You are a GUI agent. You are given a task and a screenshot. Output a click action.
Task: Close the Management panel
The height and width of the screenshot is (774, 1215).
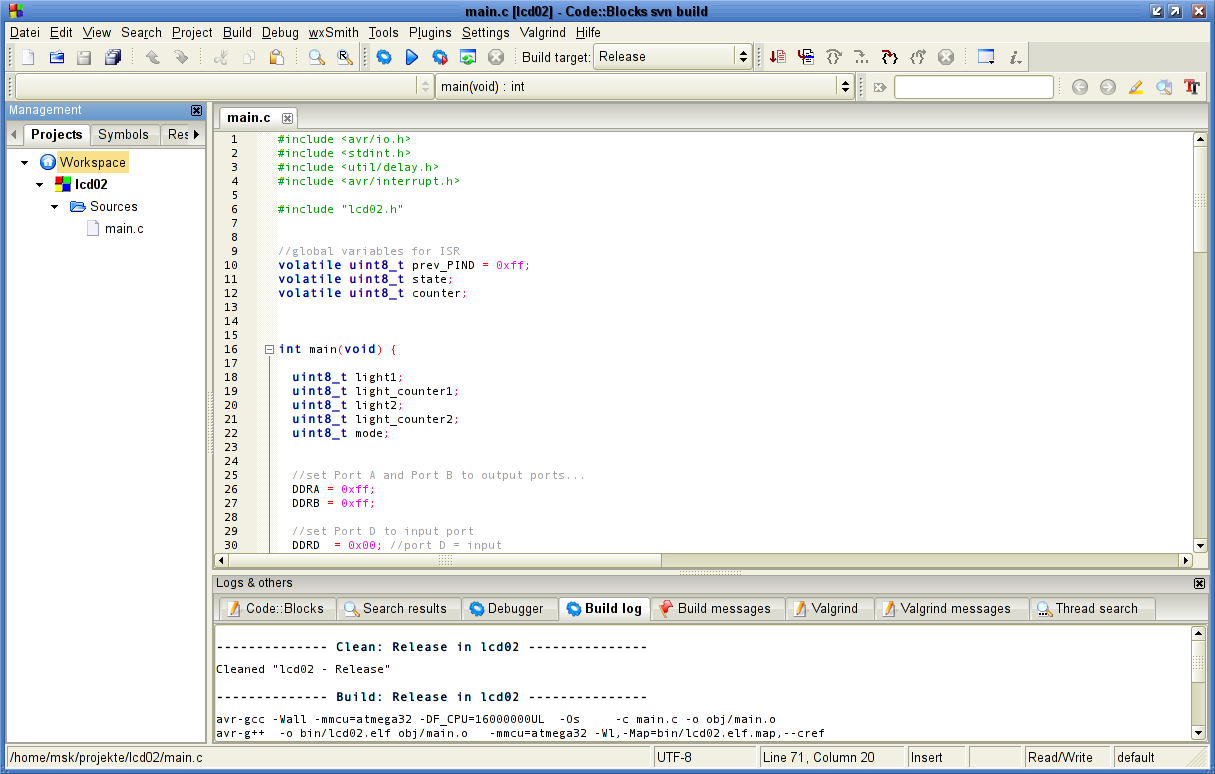[196, 110]
